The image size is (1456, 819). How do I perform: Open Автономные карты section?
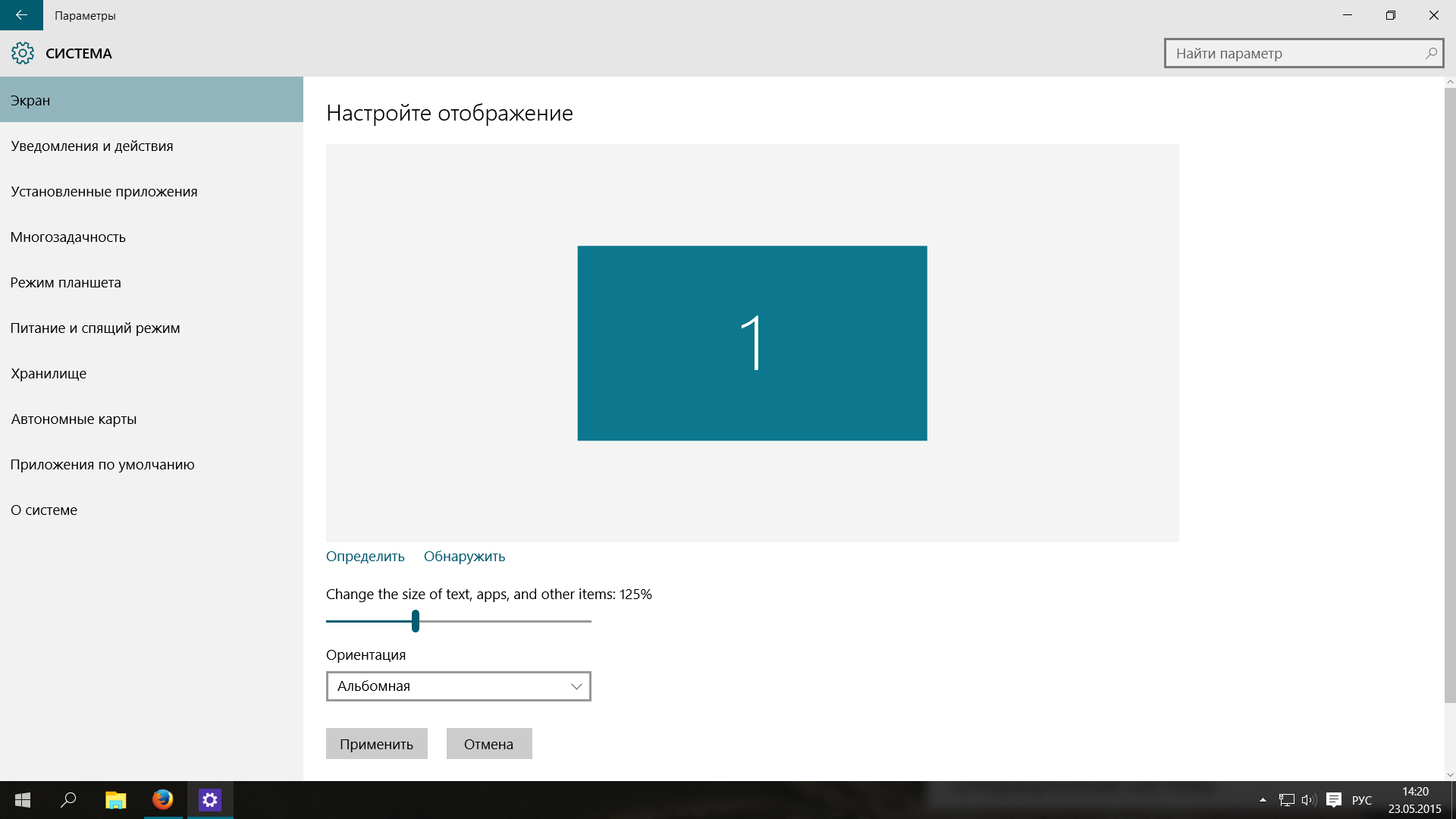(152, 419)
